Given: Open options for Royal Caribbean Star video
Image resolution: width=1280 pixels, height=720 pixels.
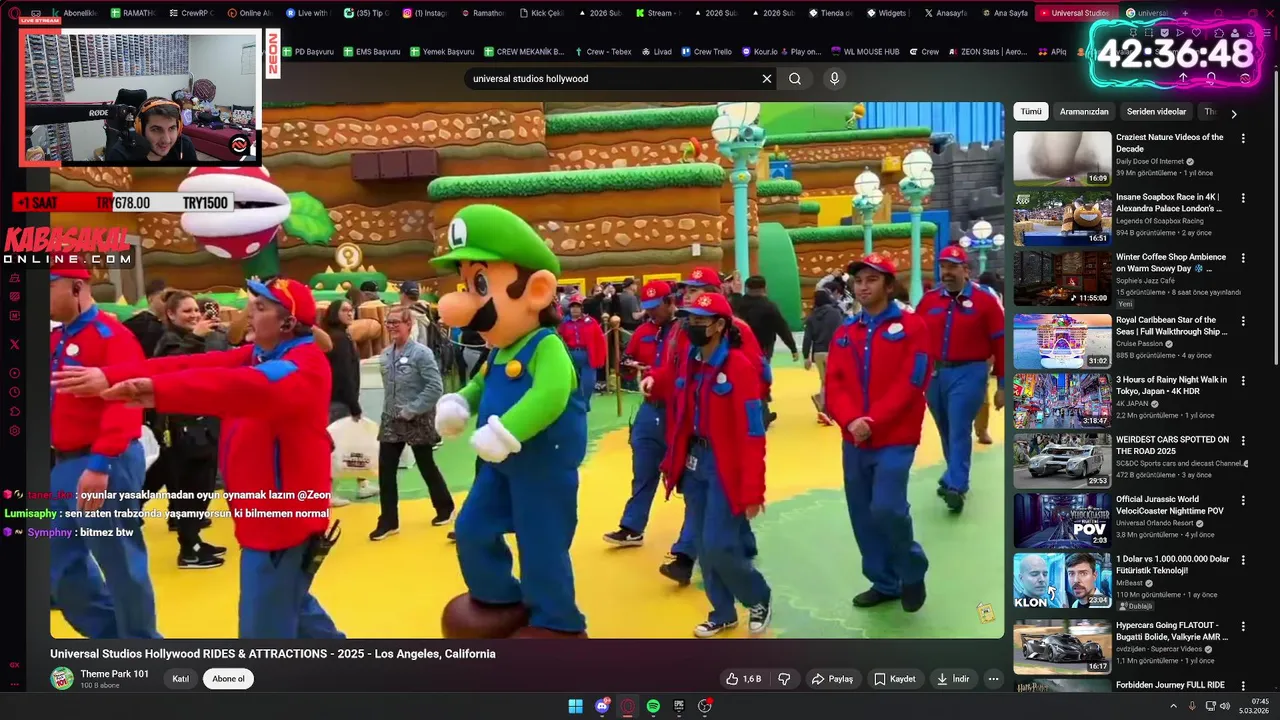Looking at the screenshot, I should (x=1243, y=321).
